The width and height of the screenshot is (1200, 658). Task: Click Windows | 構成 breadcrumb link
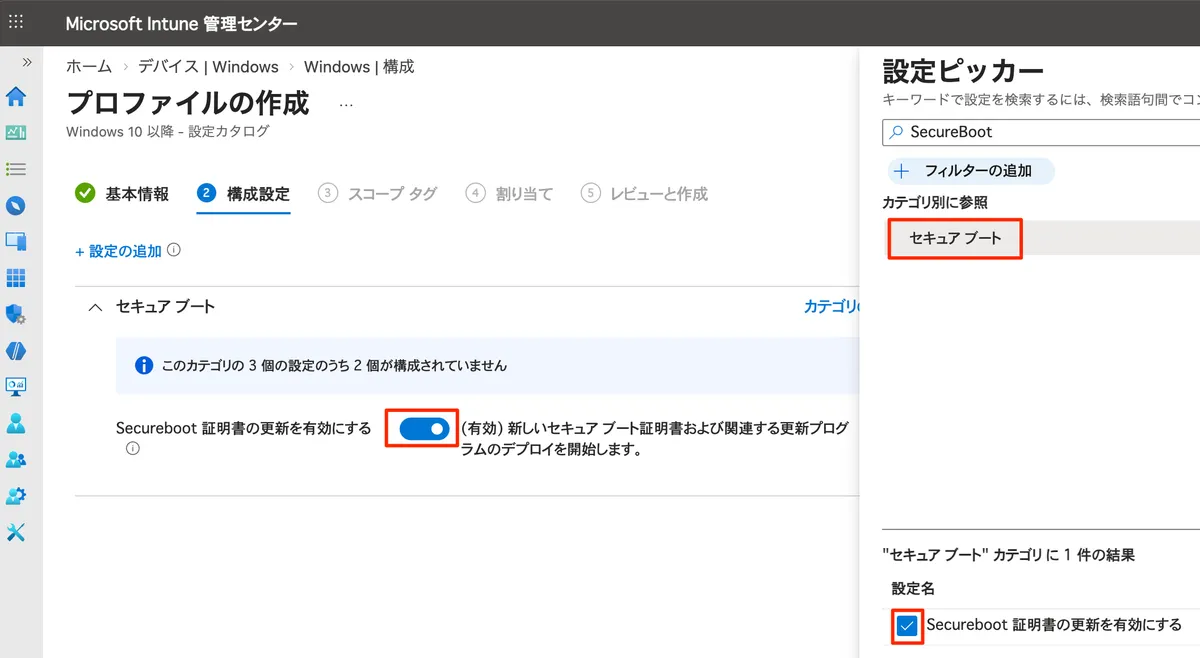(359, 67)
